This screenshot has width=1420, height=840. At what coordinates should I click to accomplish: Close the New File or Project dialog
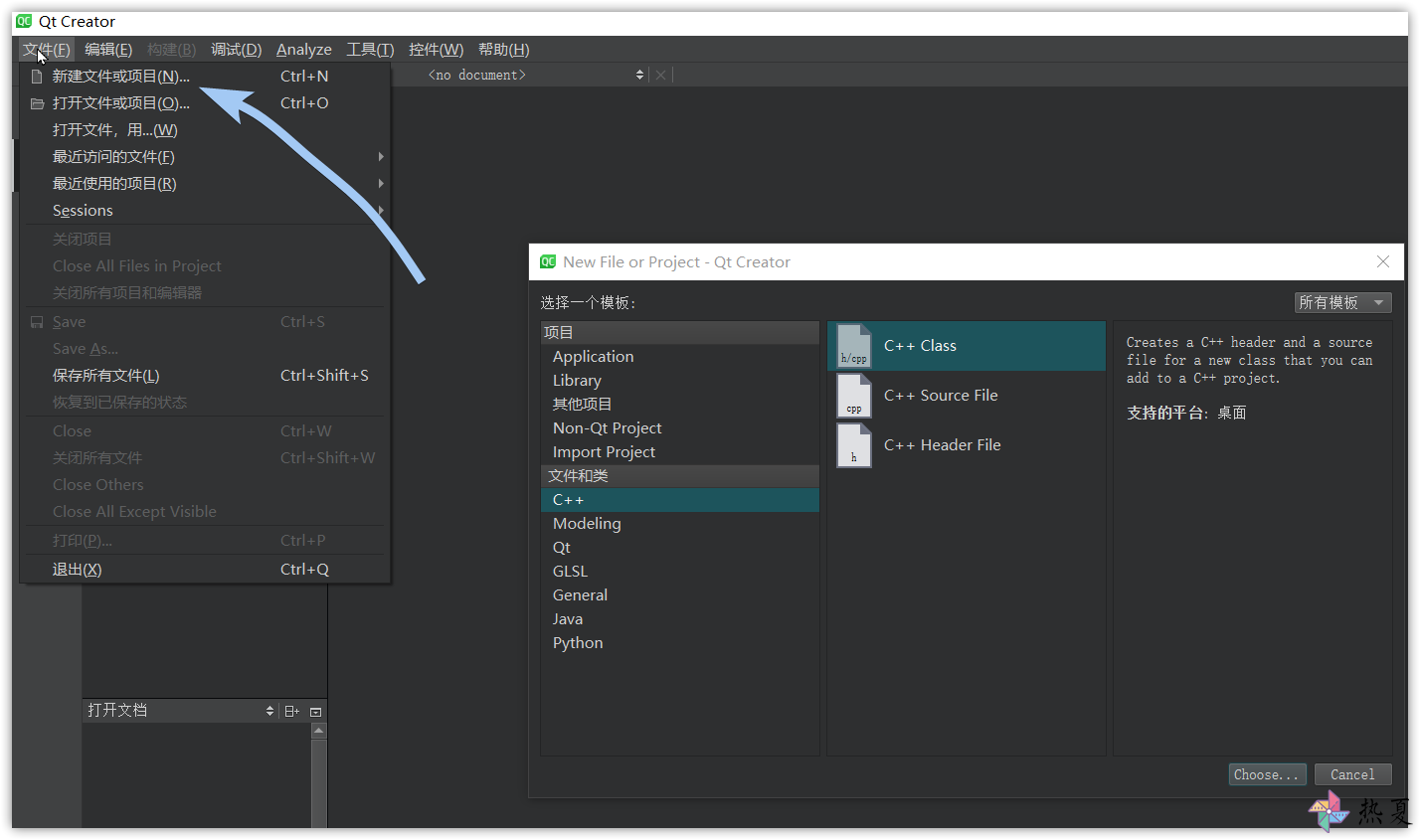1382,261
